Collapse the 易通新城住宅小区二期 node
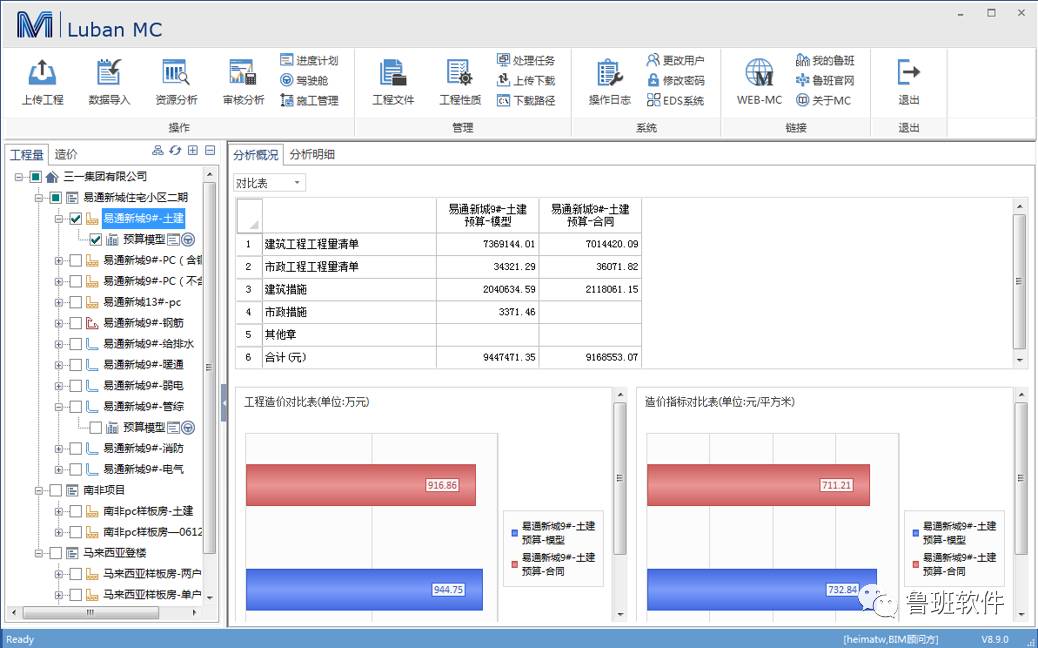The width and height of the screenshot is (1038, 648). (38, 197)
